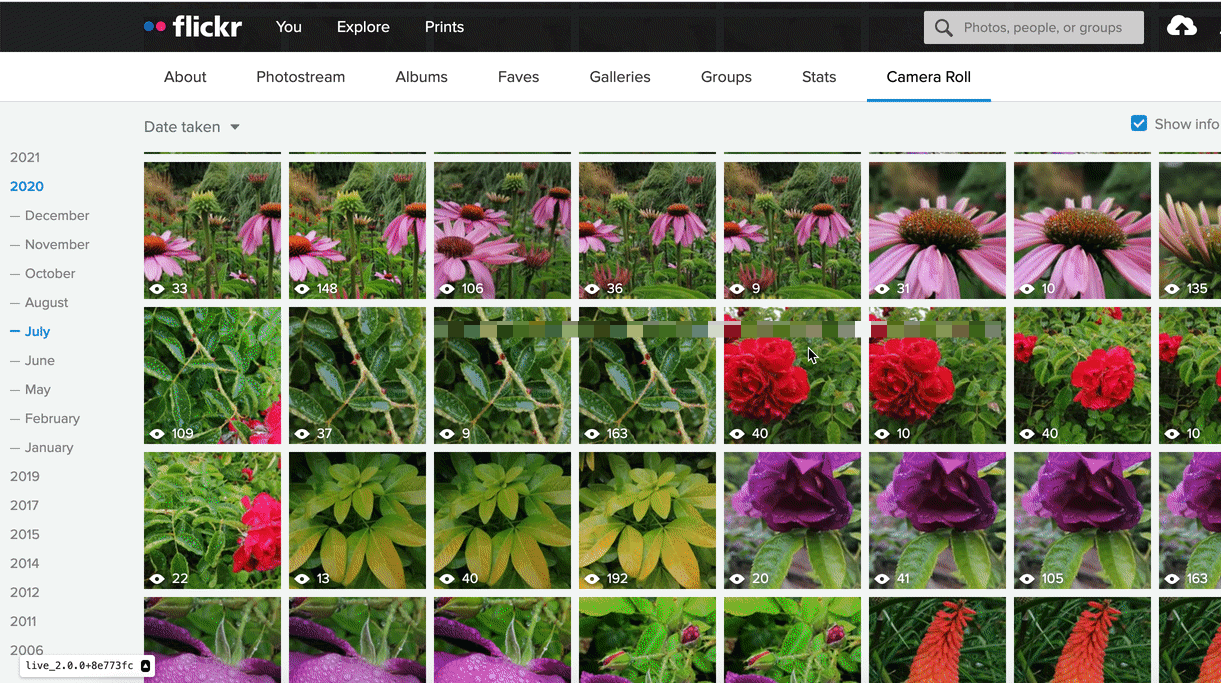Viewport: 1221px width, 683px height.
Task: Click the eye icon beside 13 views
Action: click(x=302, y=579)
